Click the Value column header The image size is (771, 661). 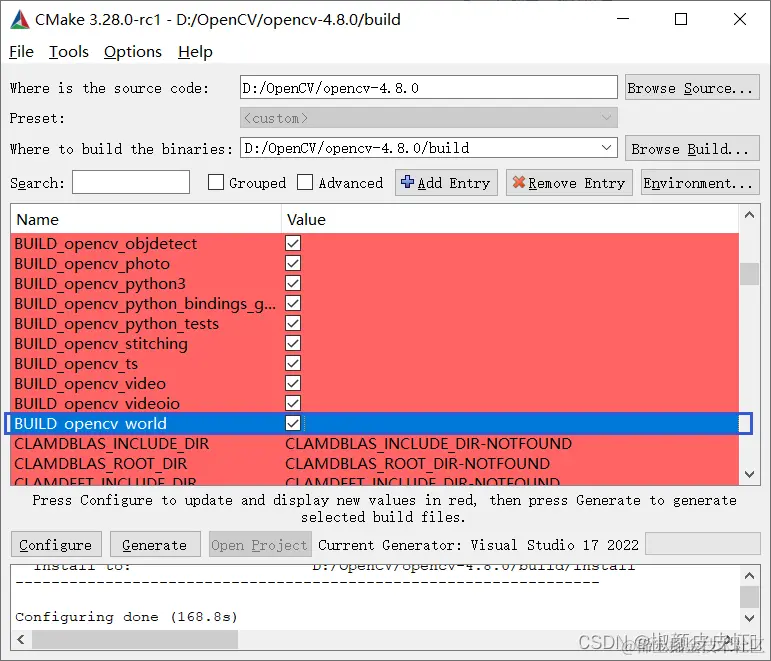click(x=509, y=219)
